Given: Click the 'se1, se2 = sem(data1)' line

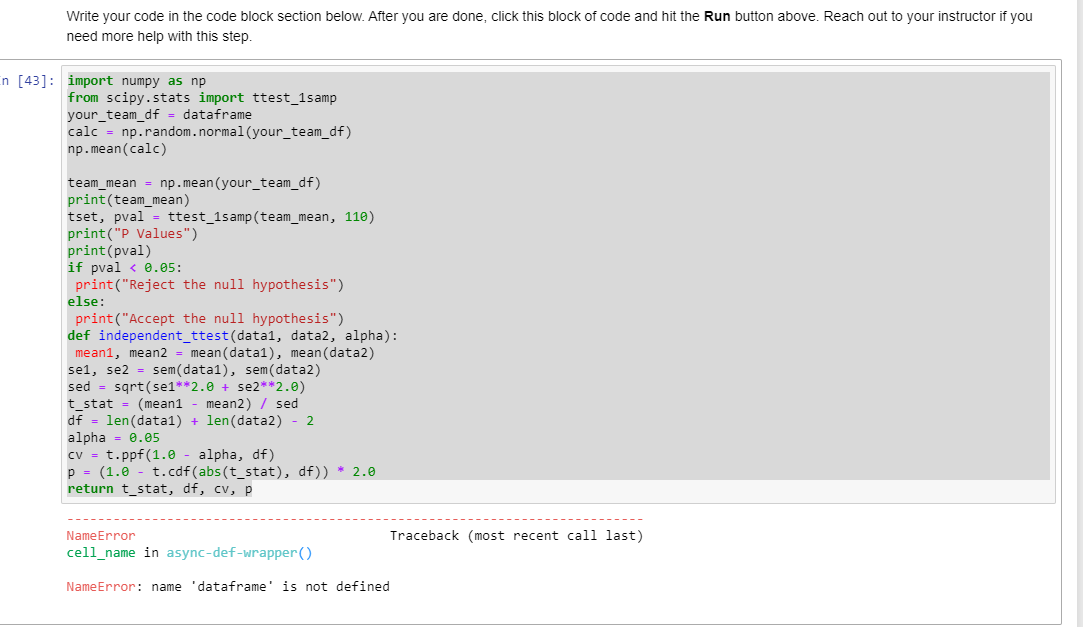Looking at the screenshot, I should (194, 369).
